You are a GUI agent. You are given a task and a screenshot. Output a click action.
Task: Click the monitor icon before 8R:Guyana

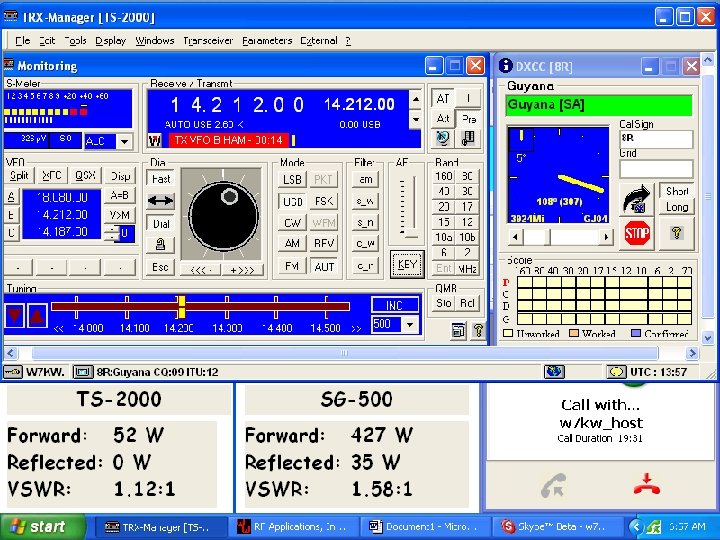(x=83, y=372)
